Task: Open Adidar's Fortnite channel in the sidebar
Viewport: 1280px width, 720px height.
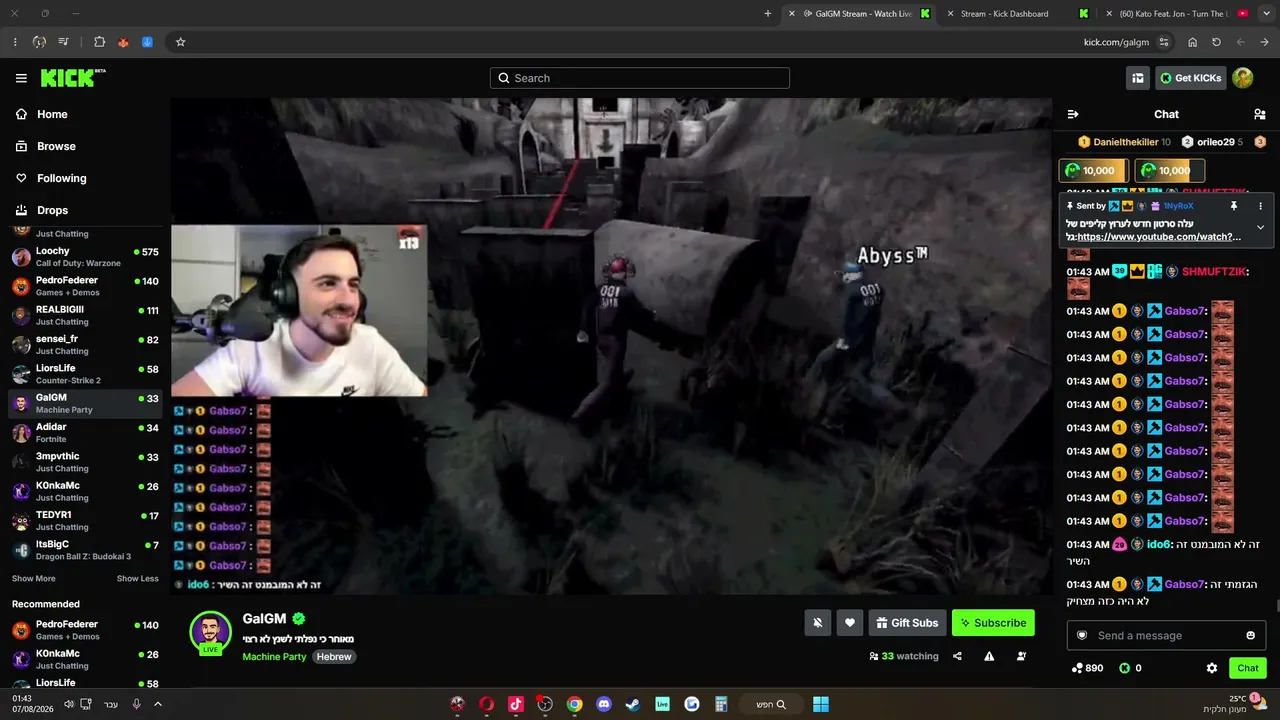Action: pyautogui.click(x=85, y=433)
